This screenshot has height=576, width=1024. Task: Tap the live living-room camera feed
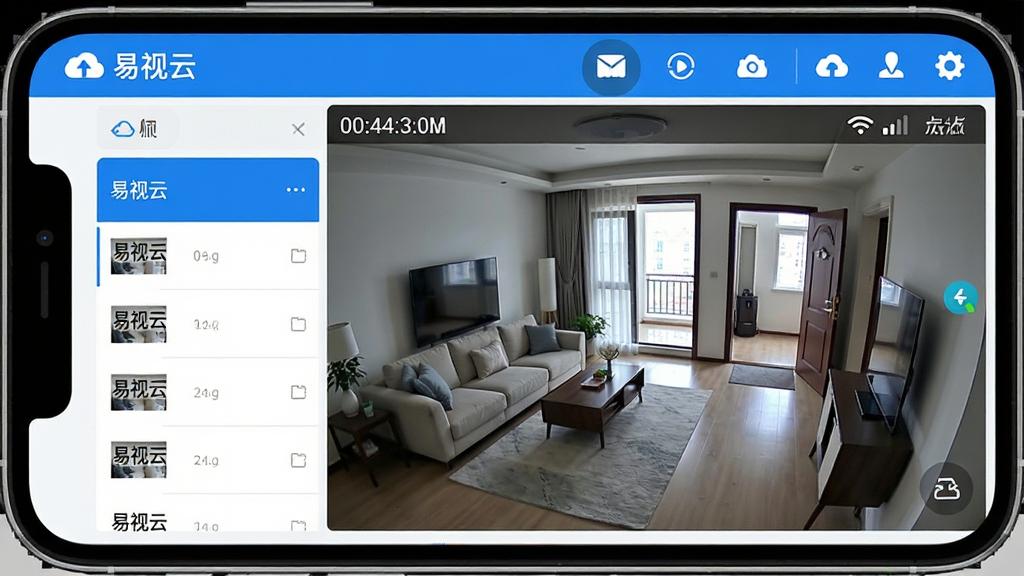coord(656,317)
